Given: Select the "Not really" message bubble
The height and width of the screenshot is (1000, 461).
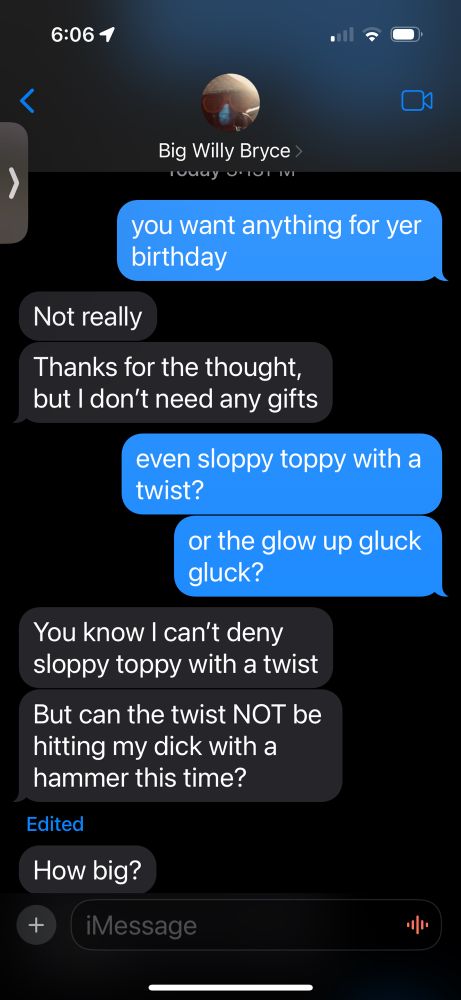Looking at the screenshot, I should [87, 316].
